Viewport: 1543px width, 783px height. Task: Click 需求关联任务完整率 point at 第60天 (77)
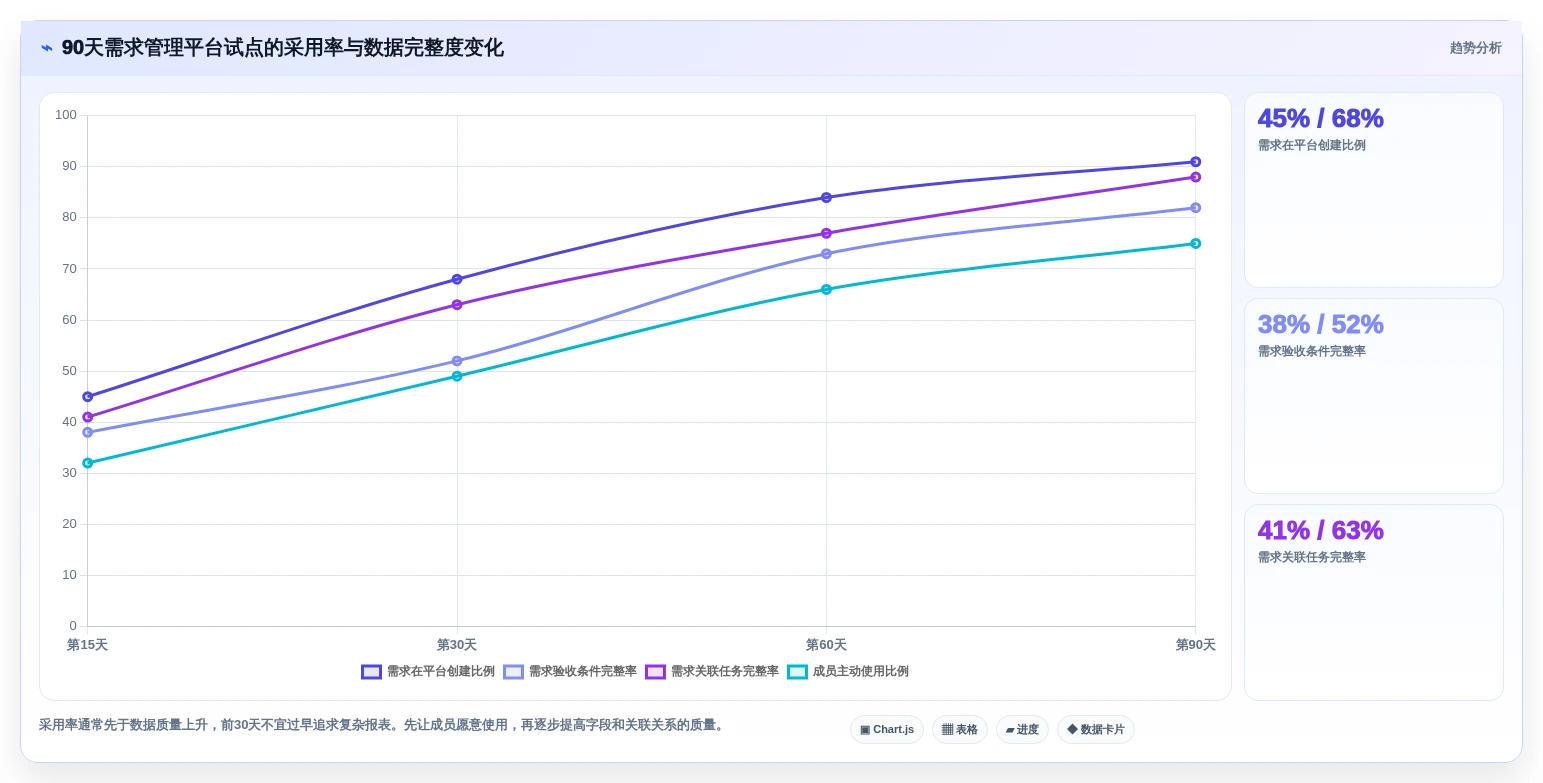826,233
